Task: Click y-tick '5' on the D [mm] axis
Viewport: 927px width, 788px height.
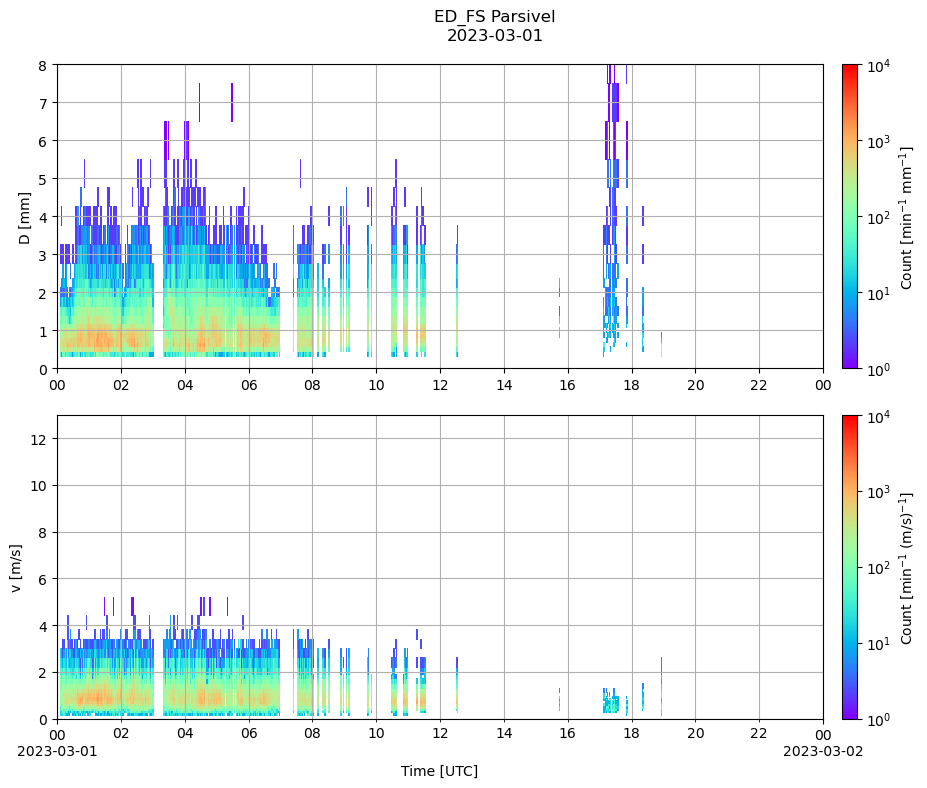Action: pyautogui.click(x=43, y=179)
